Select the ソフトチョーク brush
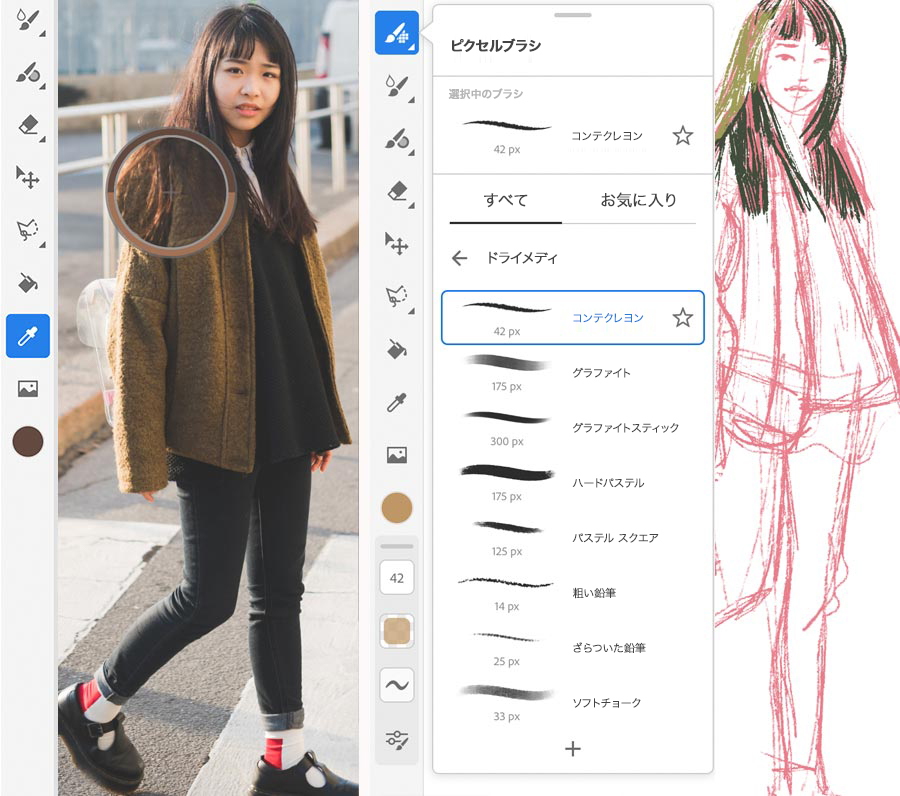The image size is (900, 796). coord(573,704)
